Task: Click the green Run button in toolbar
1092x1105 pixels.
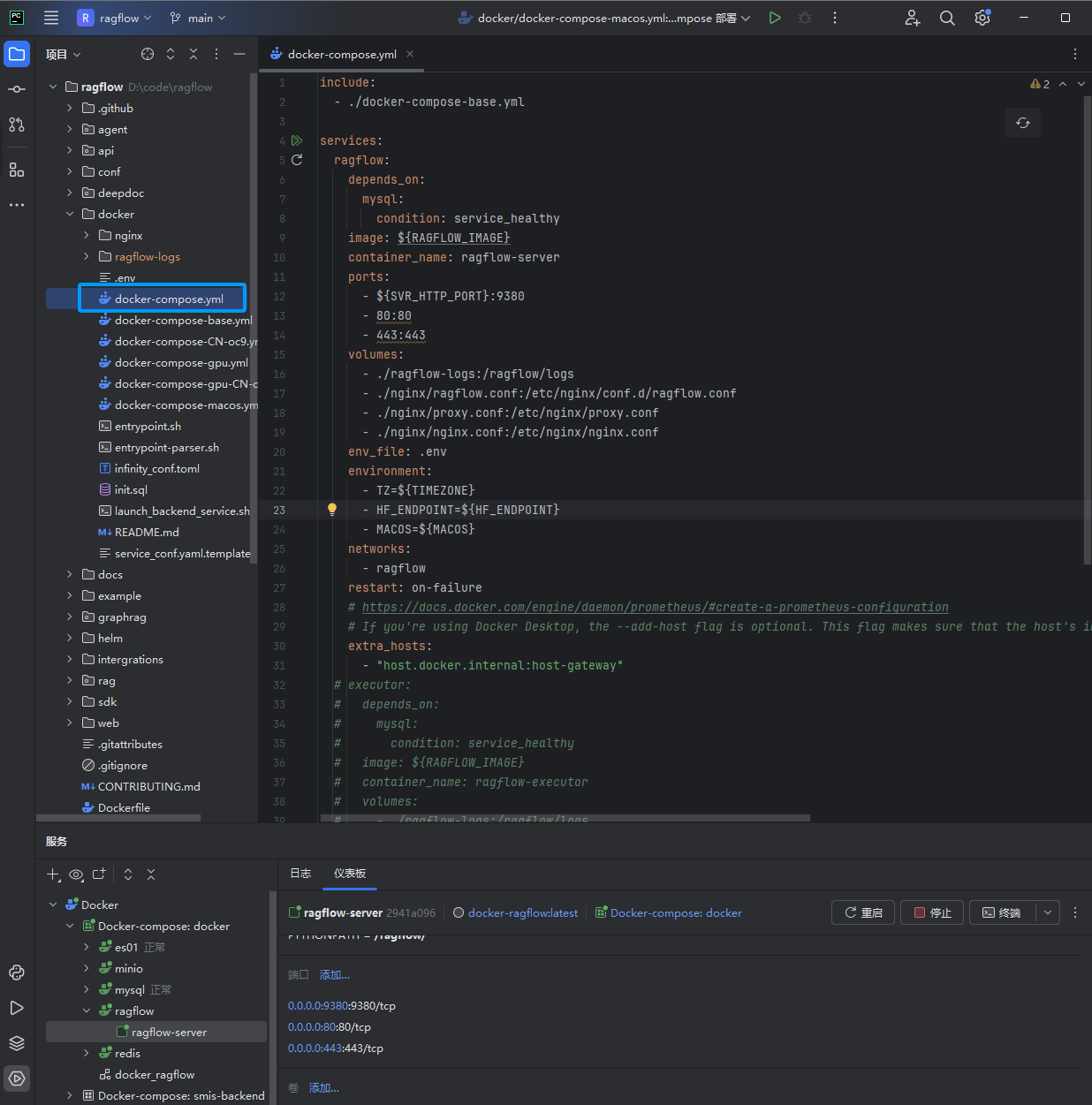Action: [775, 18]
